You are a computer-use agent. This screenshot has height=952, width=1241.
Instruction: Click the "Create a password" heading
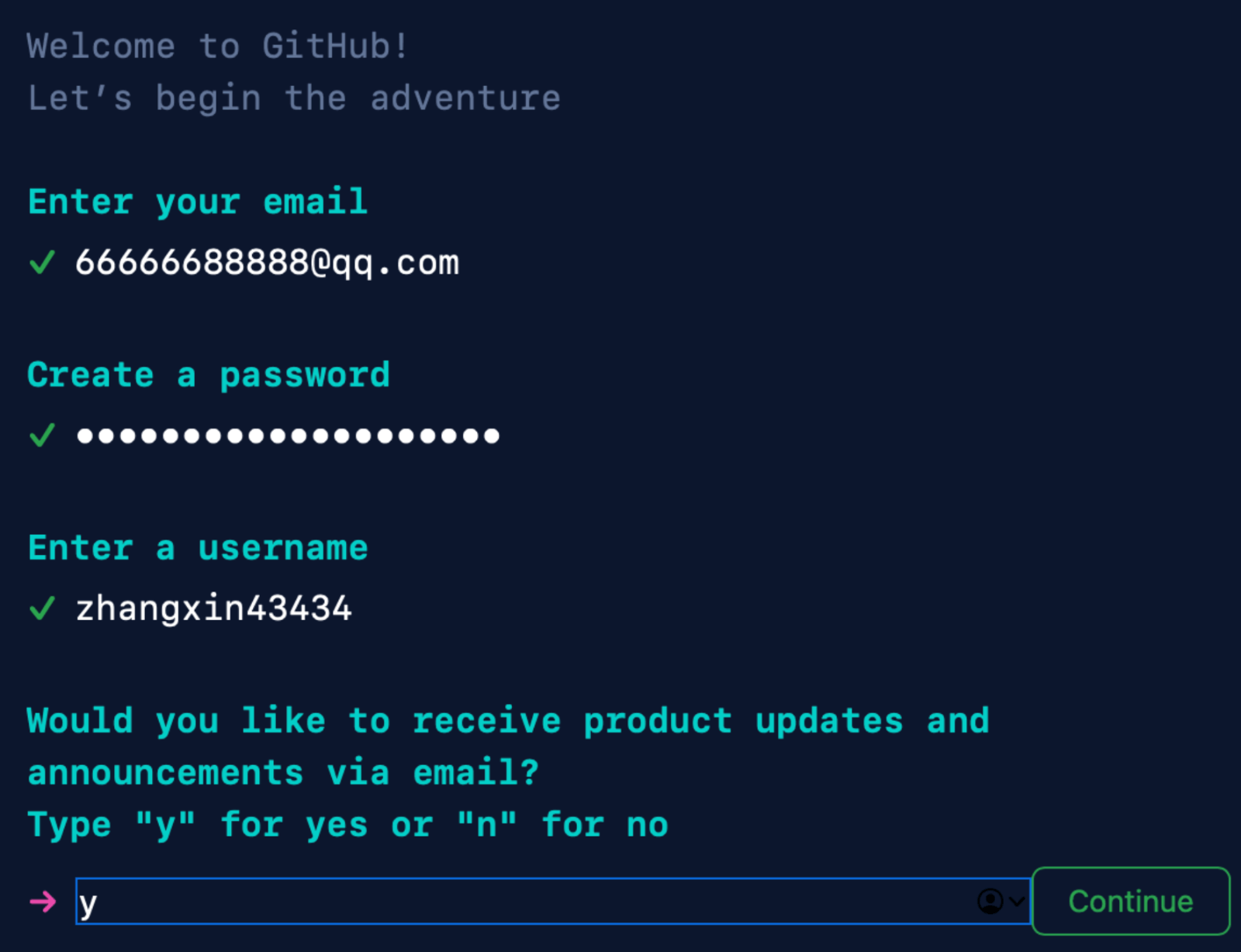[209, 376]
